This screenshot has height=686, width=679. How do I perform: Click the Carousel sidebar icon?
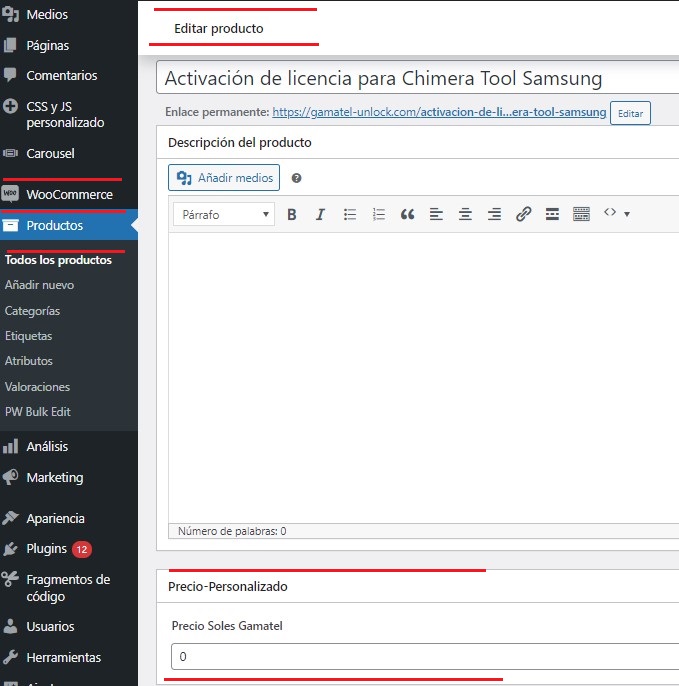(10, 153)
